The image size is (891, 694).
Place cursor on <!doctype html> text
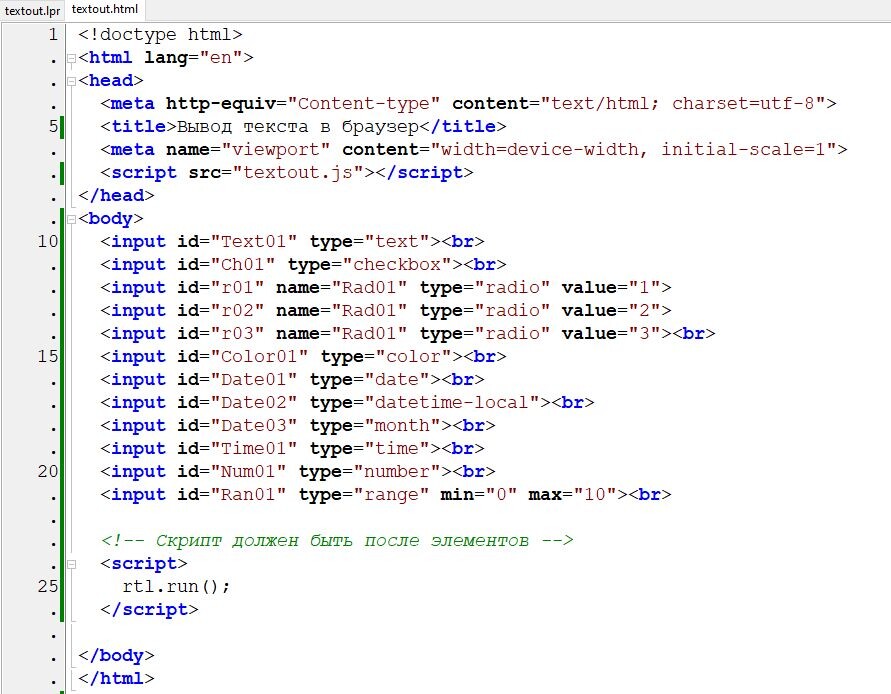[160, 35]
